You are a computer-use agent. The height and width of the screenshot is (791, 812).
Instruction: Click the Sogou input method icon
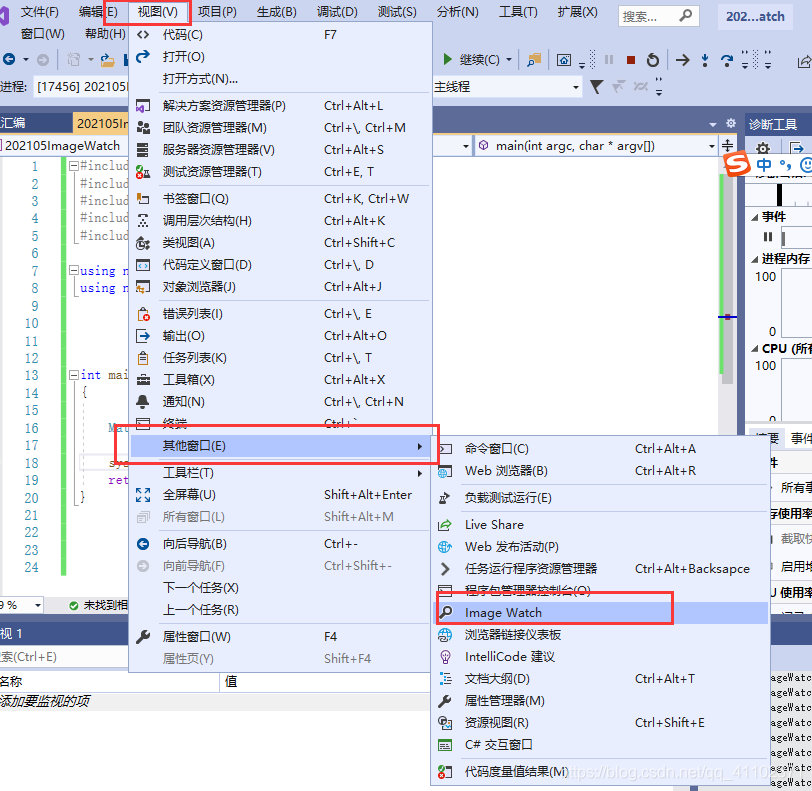[x=738, y=164]
